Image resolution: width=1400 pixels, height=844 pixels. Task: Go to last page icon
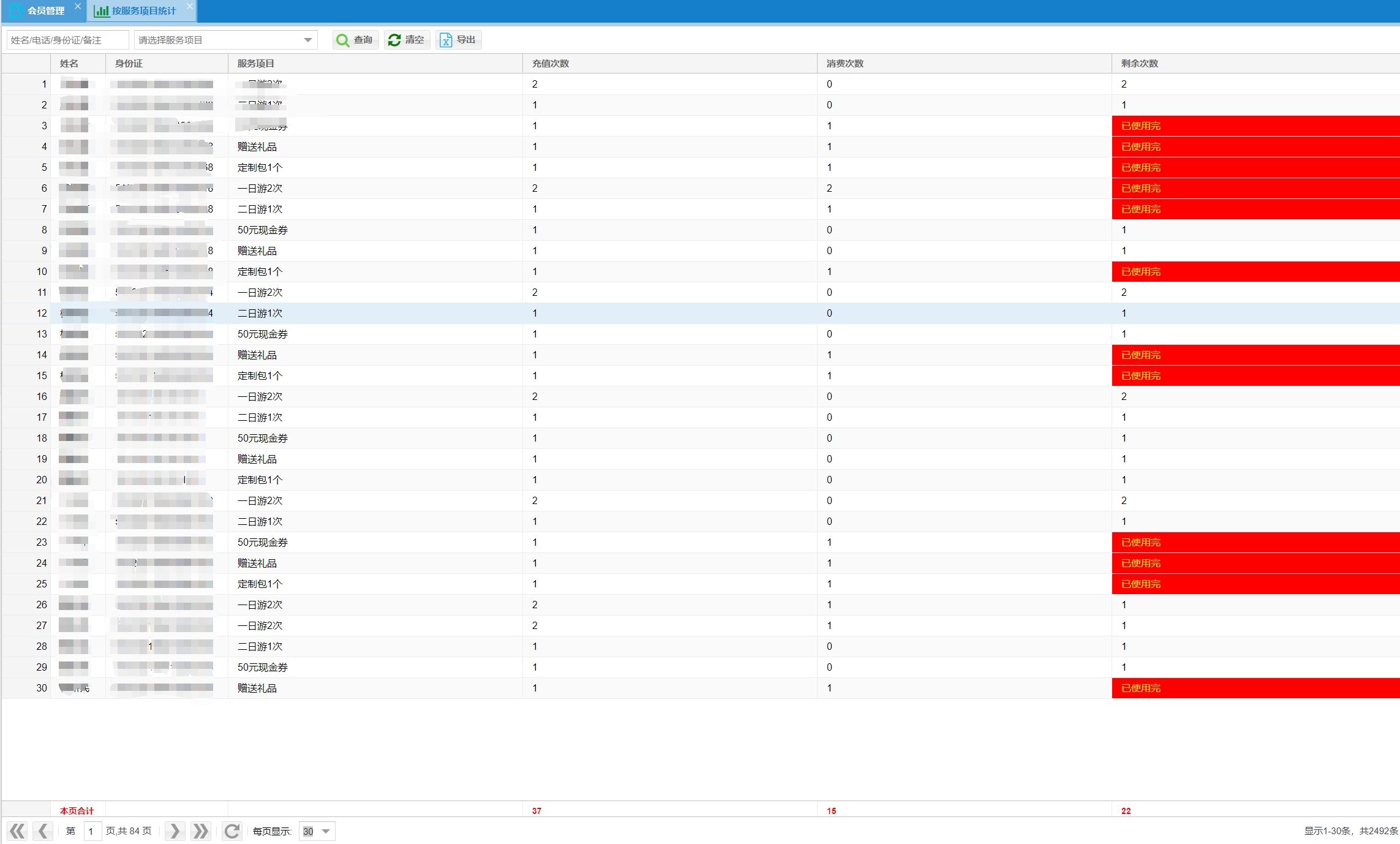200,831
